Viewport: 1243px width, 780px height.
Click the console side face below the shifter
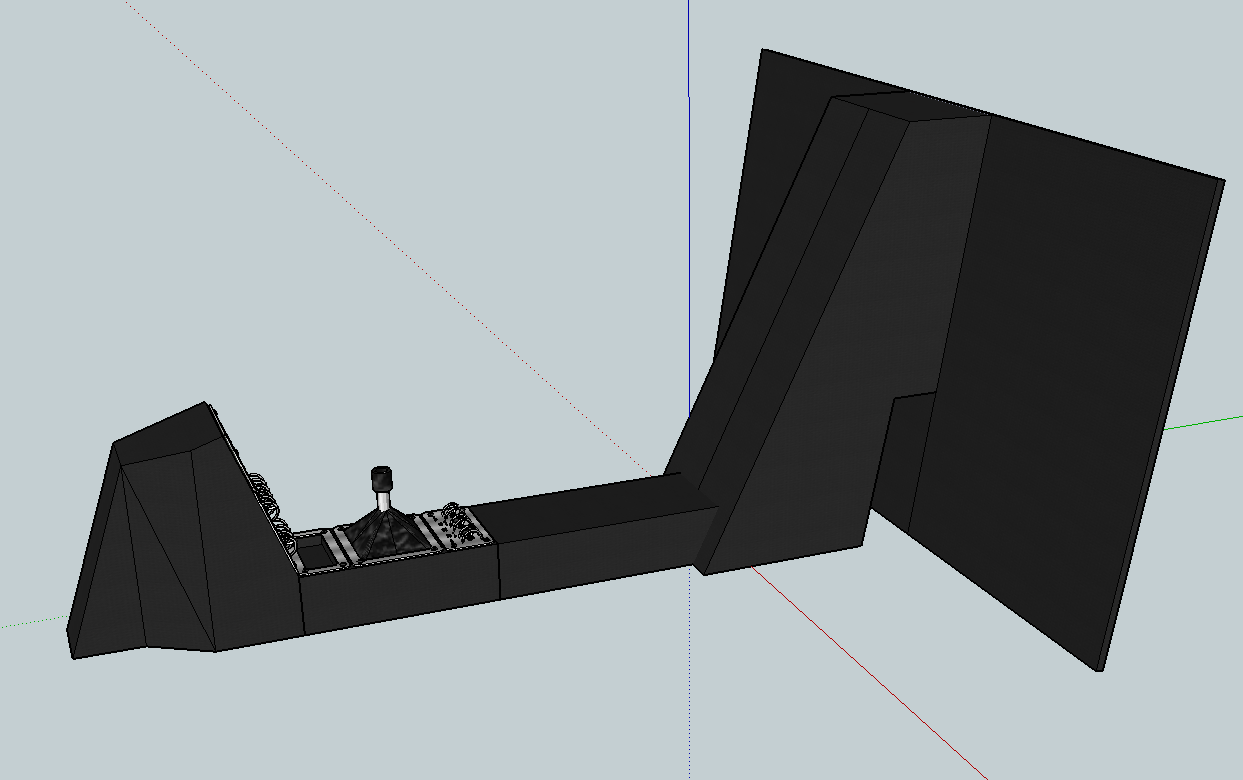pos(400,595)
